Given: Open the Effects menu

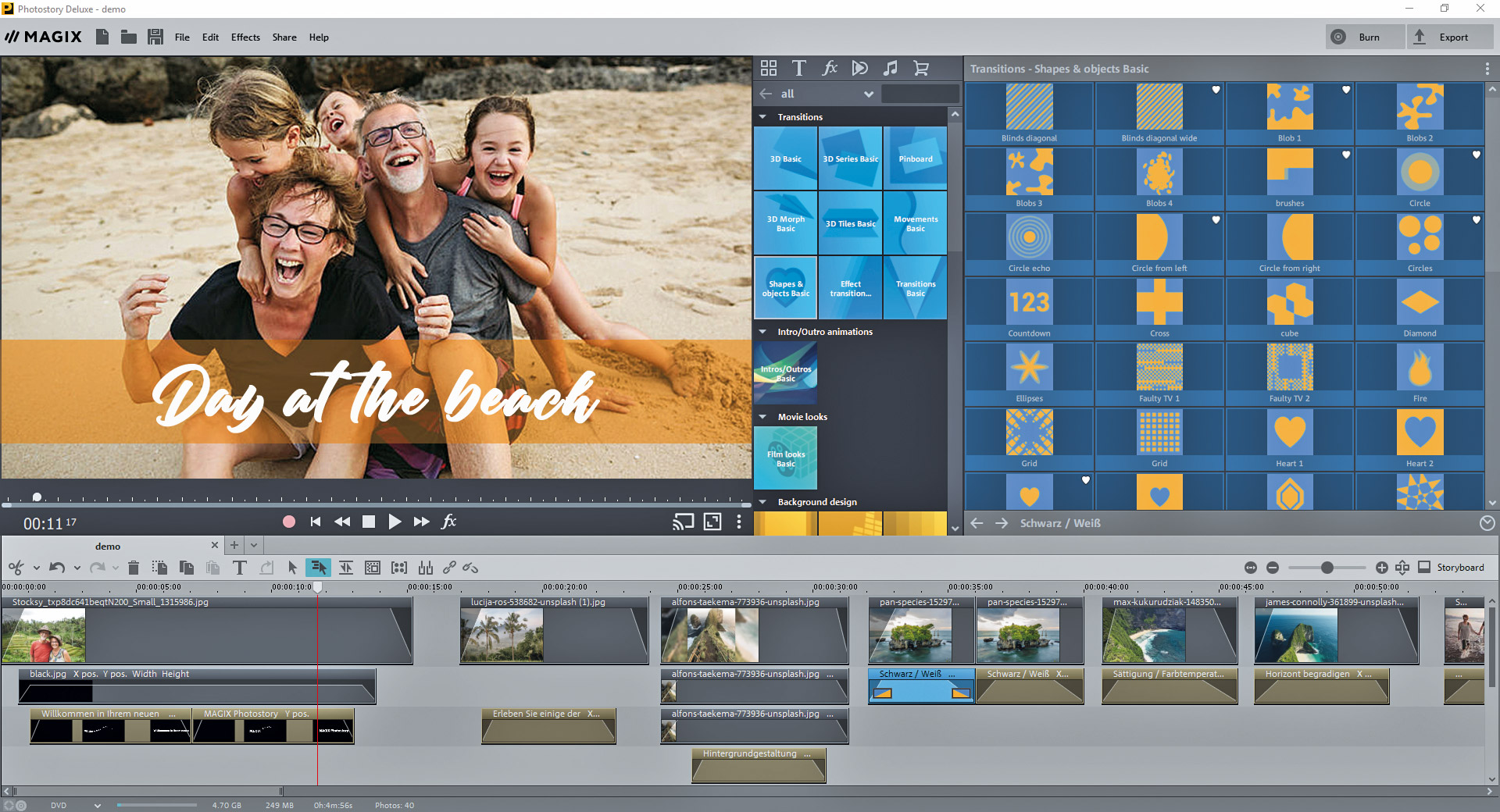Looking at the screenshot, I should pos(245,37).
